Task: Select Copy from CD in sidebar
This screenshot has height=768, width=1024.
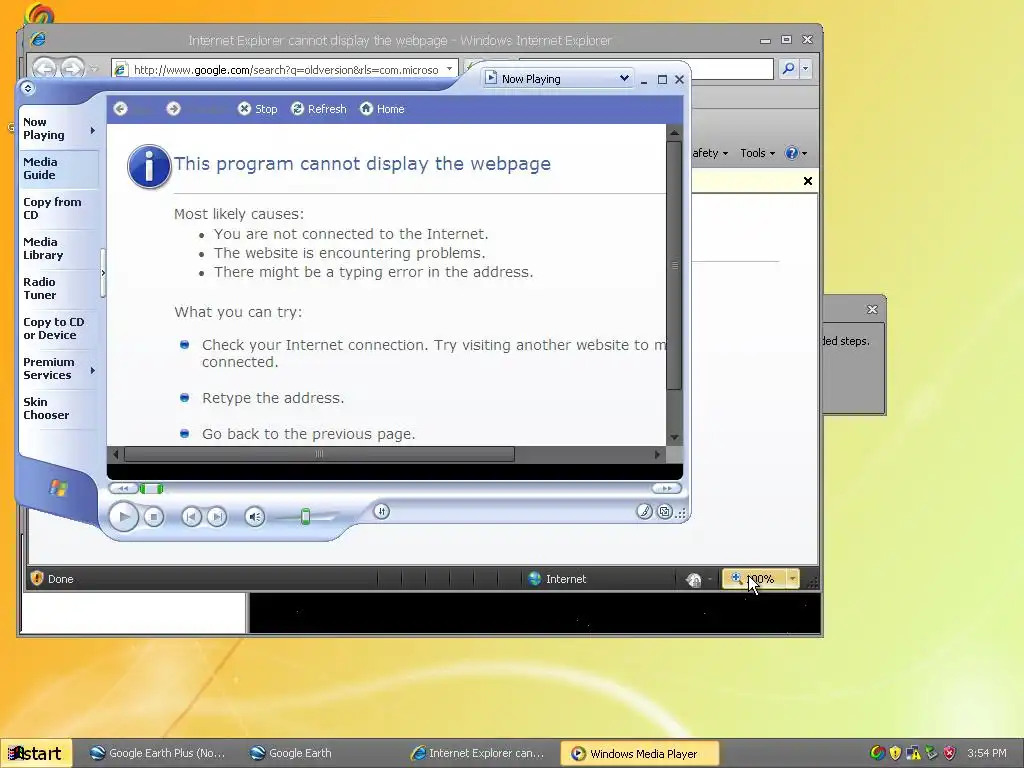Action: pos(52,208)
